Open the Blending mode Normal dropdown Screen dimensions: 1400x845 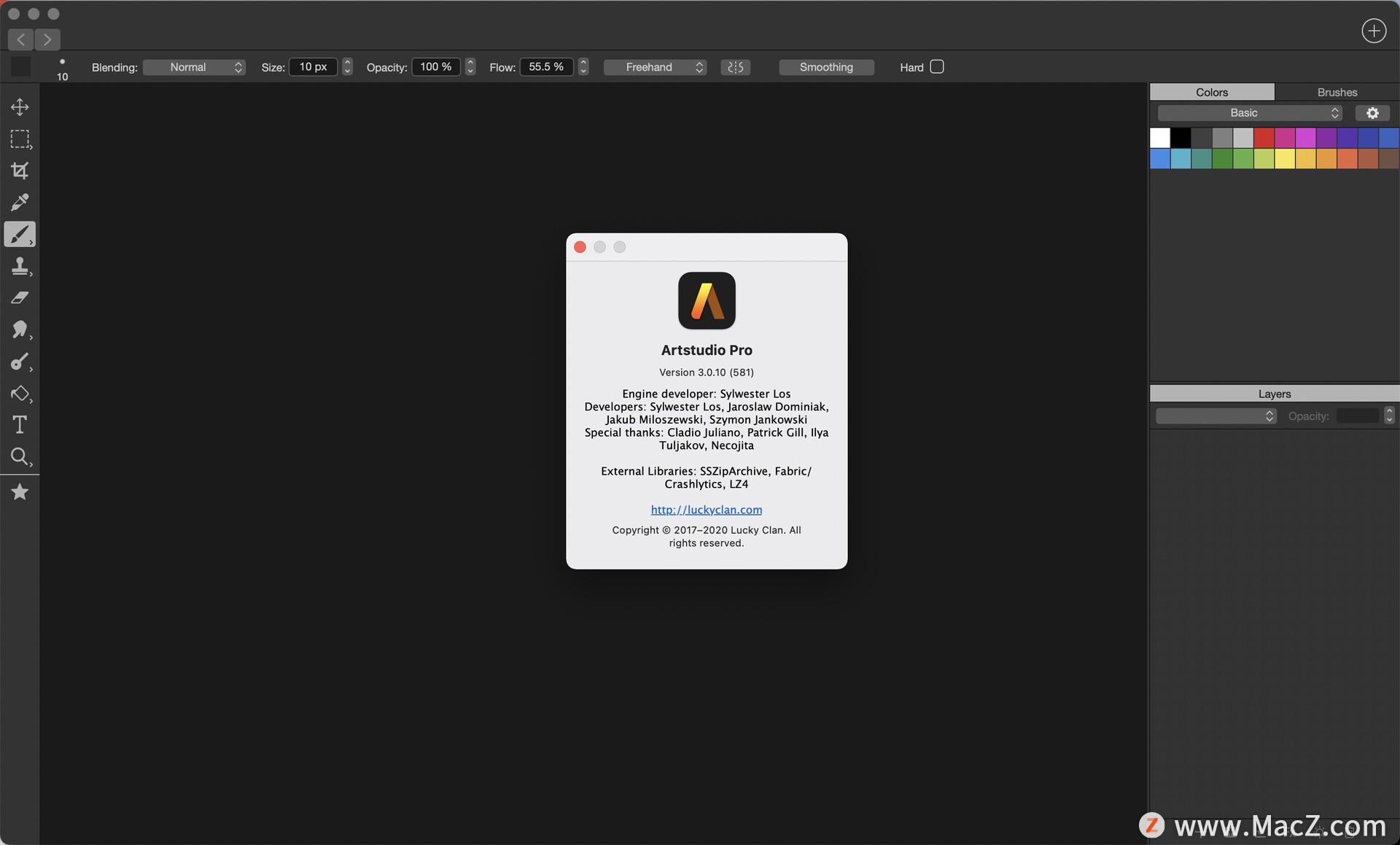(194, 67)
